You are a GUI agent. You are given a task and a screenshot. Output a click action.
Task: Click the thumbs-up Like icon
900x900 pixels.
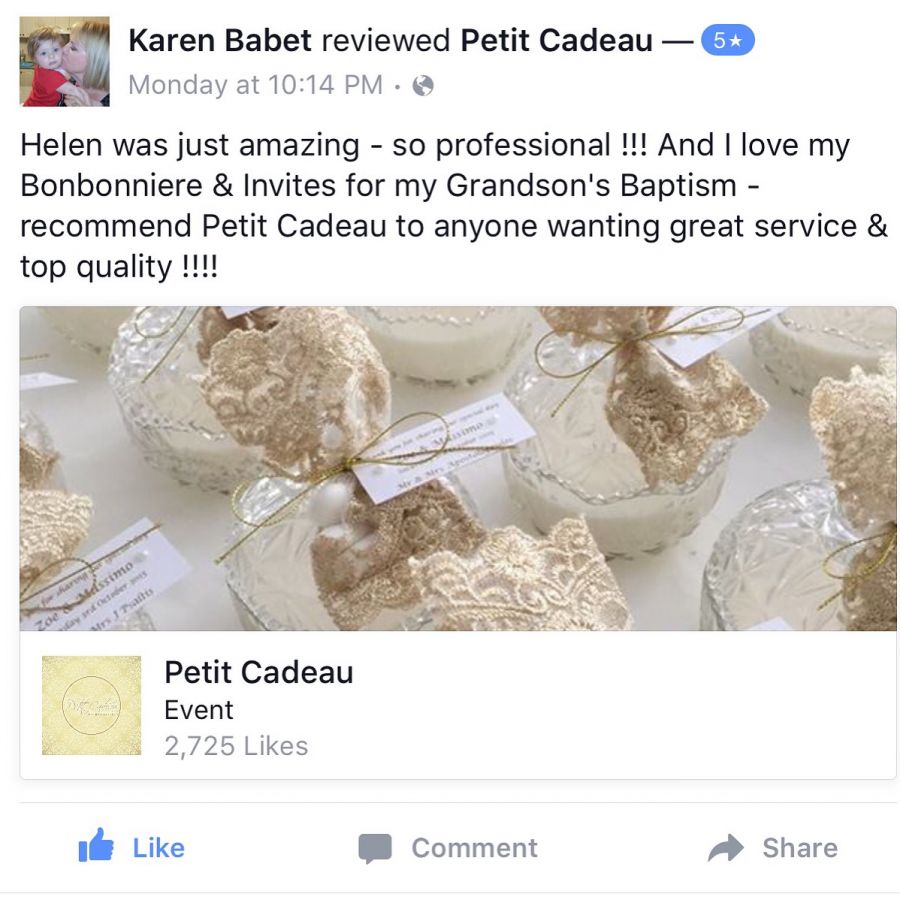(x=96, y=845)
